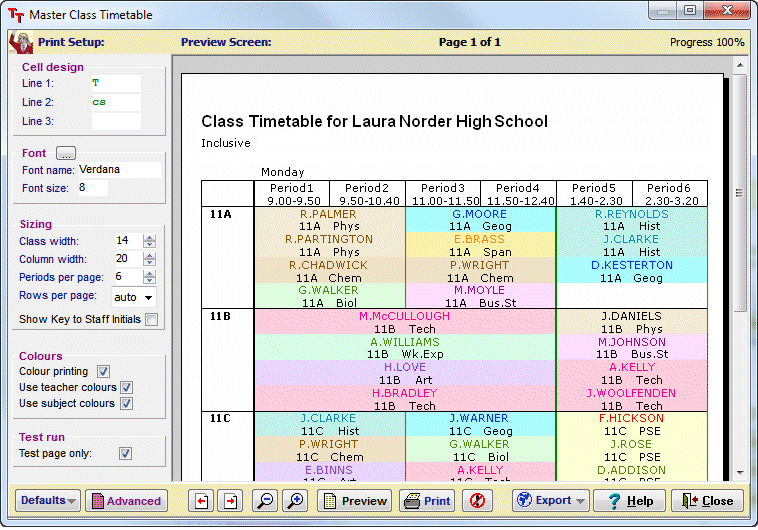Toggle Colour printing checkbox

[103, 371]
